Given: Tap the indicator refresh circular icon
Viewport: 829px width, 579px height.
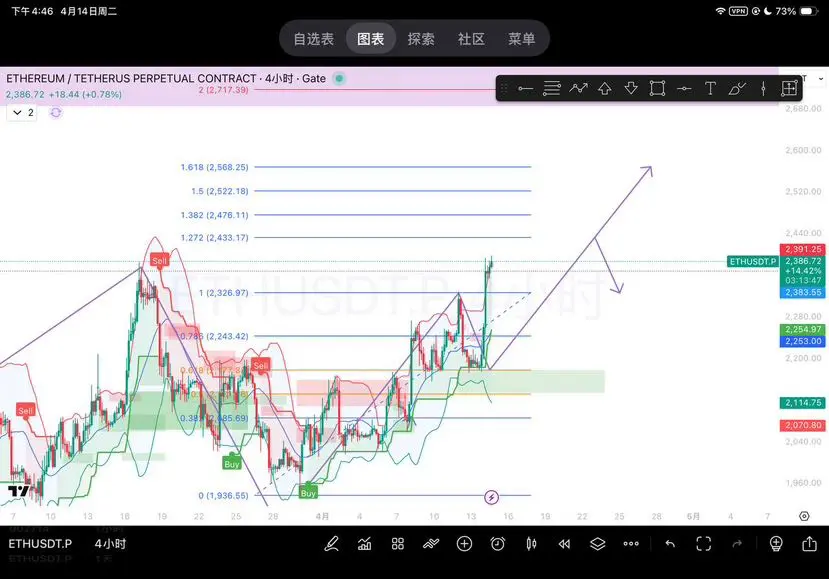Looking at the screenshot, I should [x=56, y=113].
